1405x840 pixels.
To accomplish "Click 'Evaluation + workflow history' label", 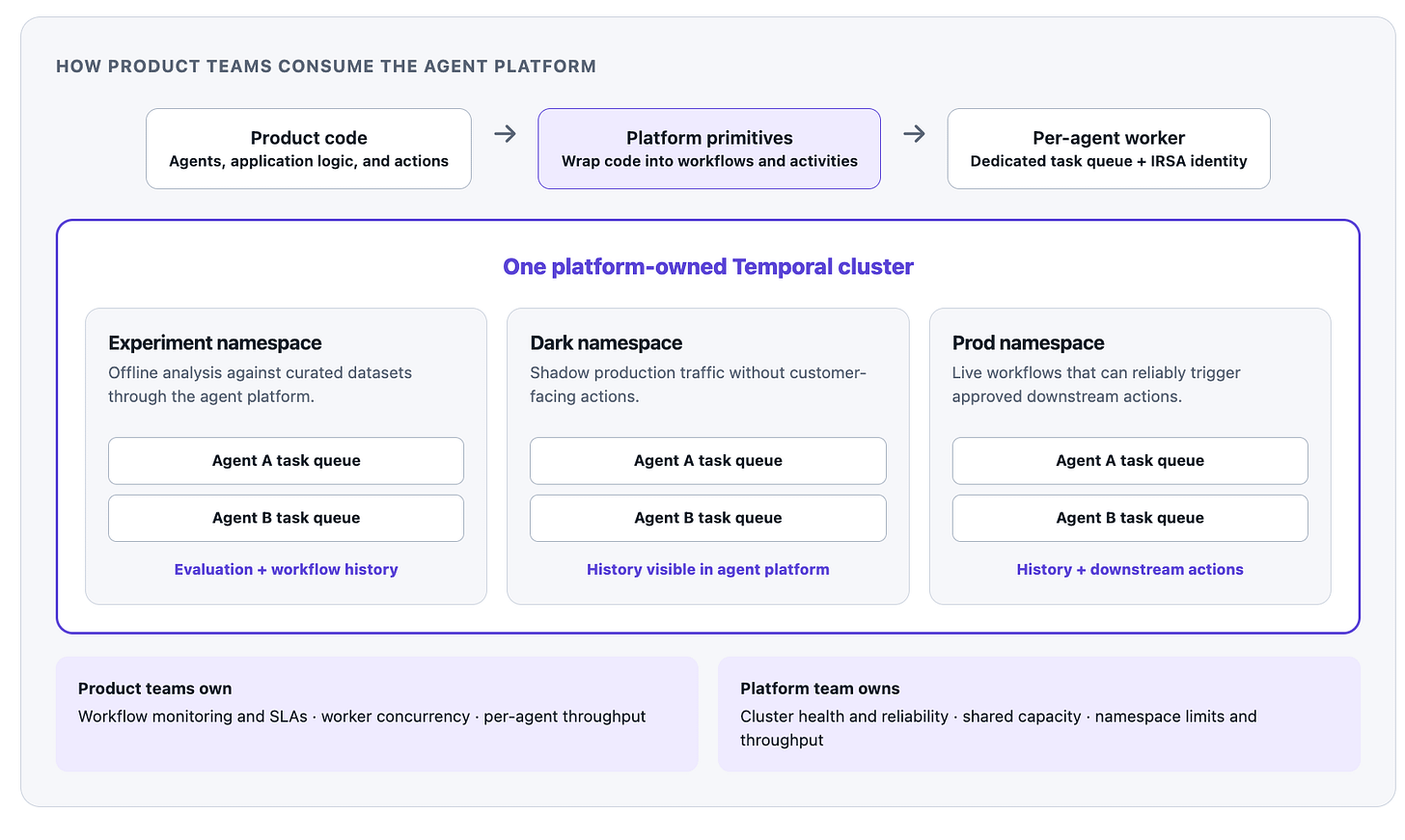I will coord(286,570).
